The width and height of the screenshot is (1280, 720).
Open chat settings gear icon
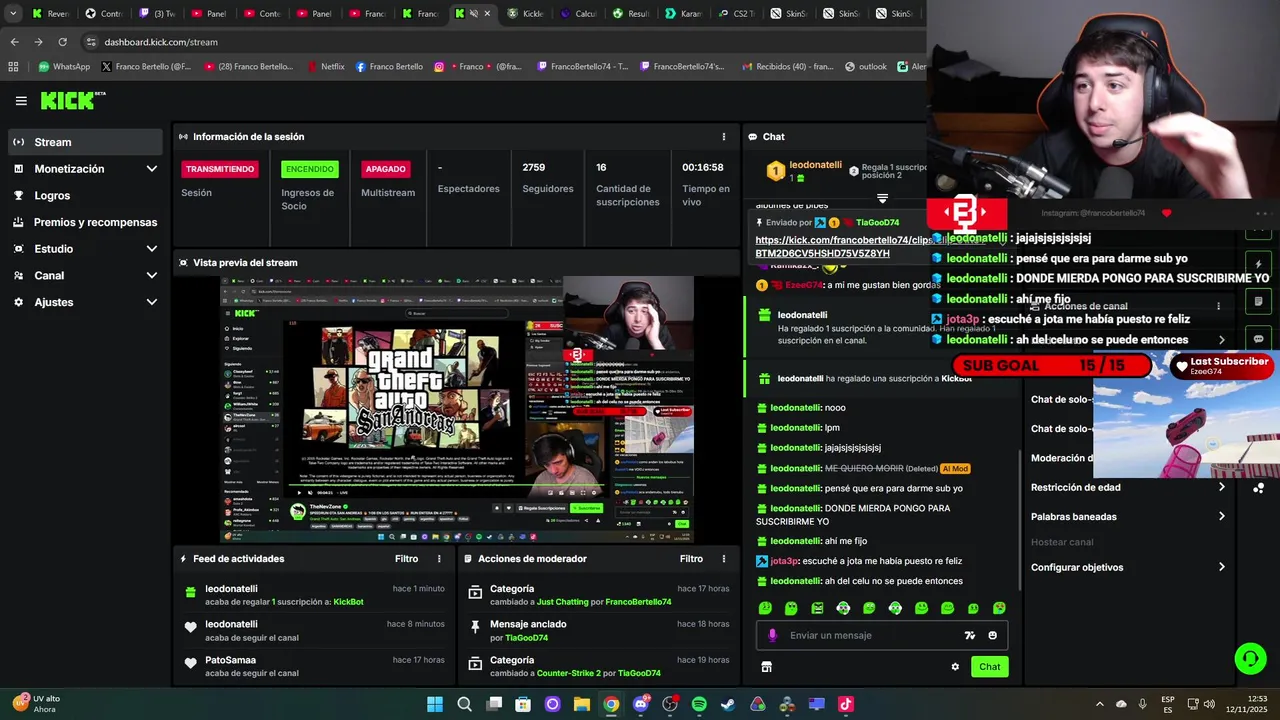click(955, 667)
